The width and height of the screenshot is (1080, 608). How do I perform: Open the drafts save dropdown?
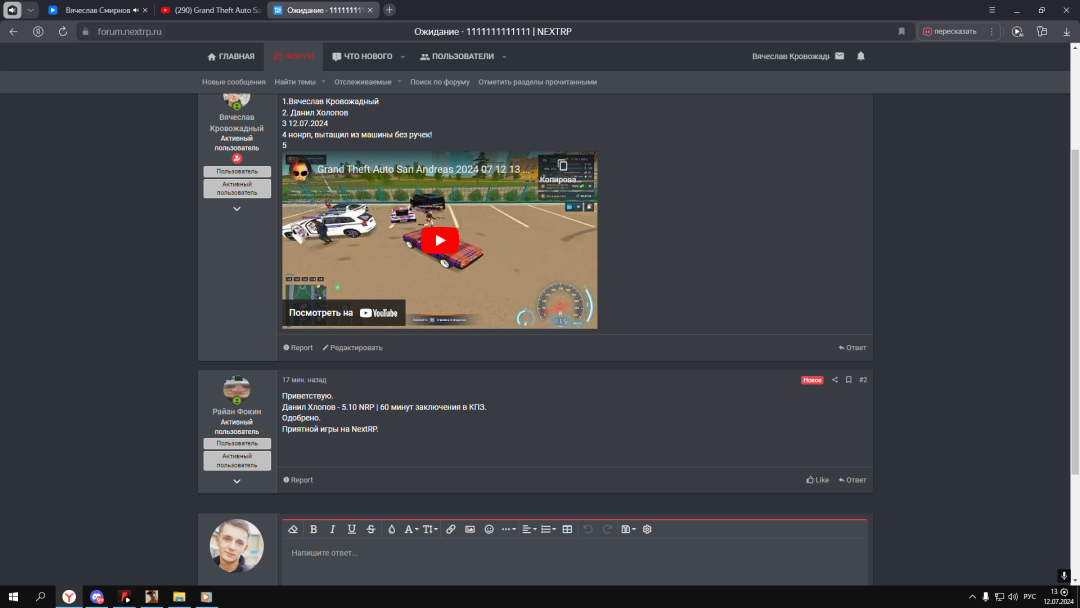[627, 530]
